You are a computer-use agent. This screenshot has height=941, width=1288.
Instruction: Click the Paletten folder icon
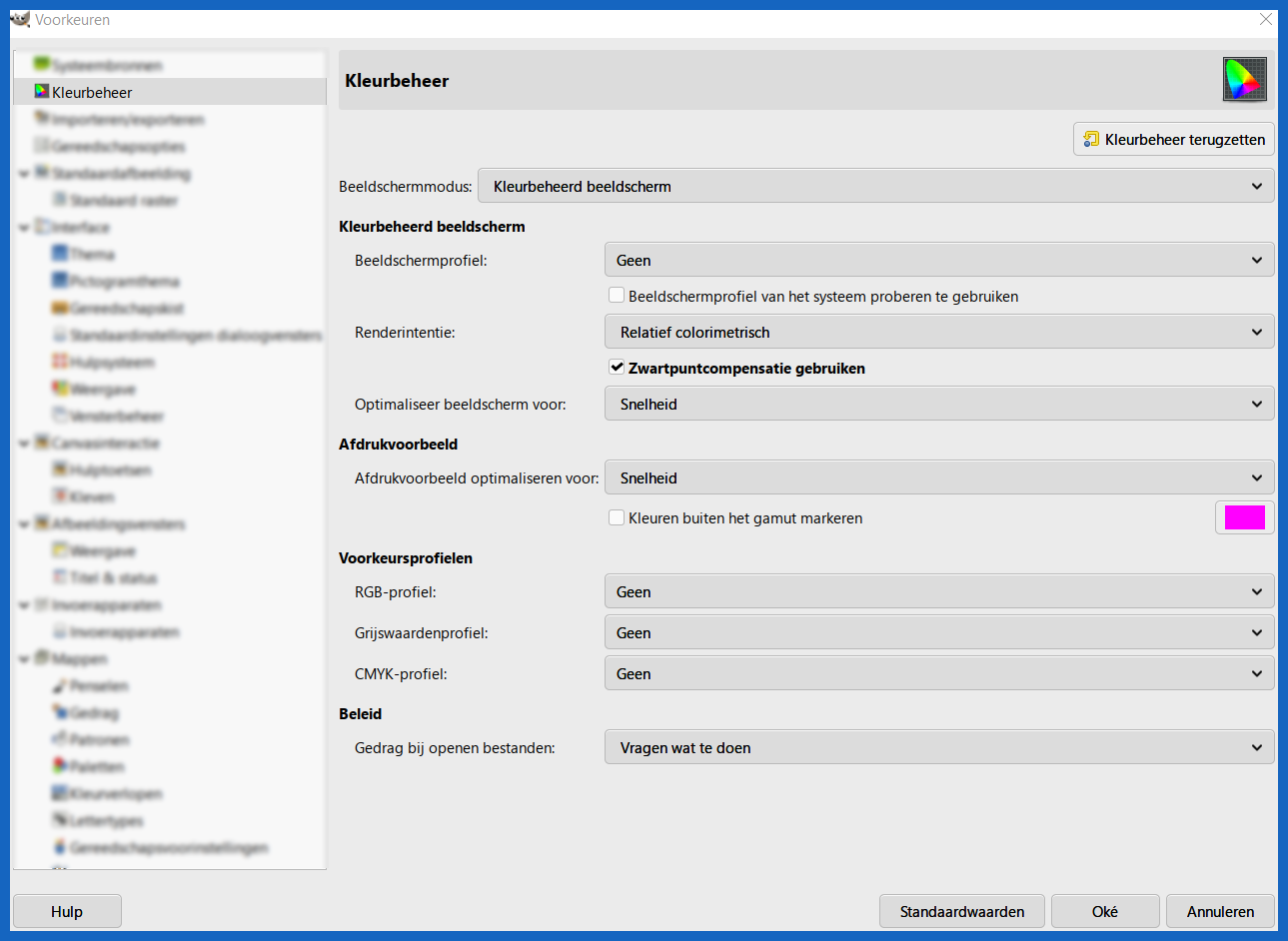(60, 765)
